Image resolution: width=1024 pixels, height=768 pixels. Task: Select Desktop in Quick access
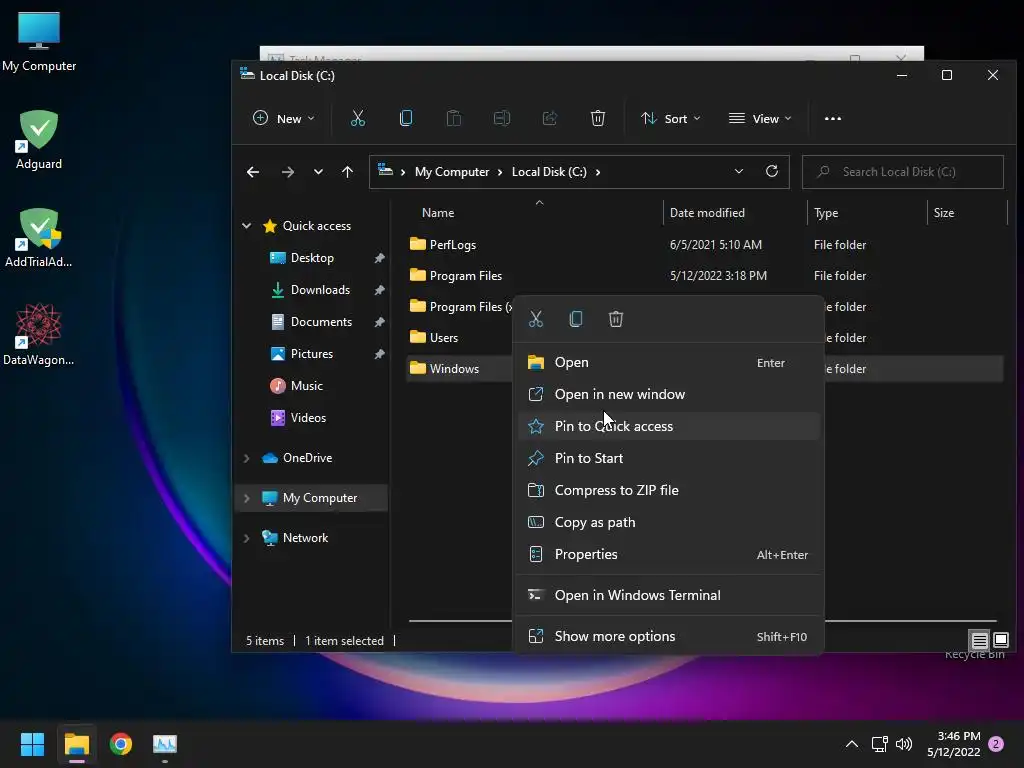[x=312, y=258]
